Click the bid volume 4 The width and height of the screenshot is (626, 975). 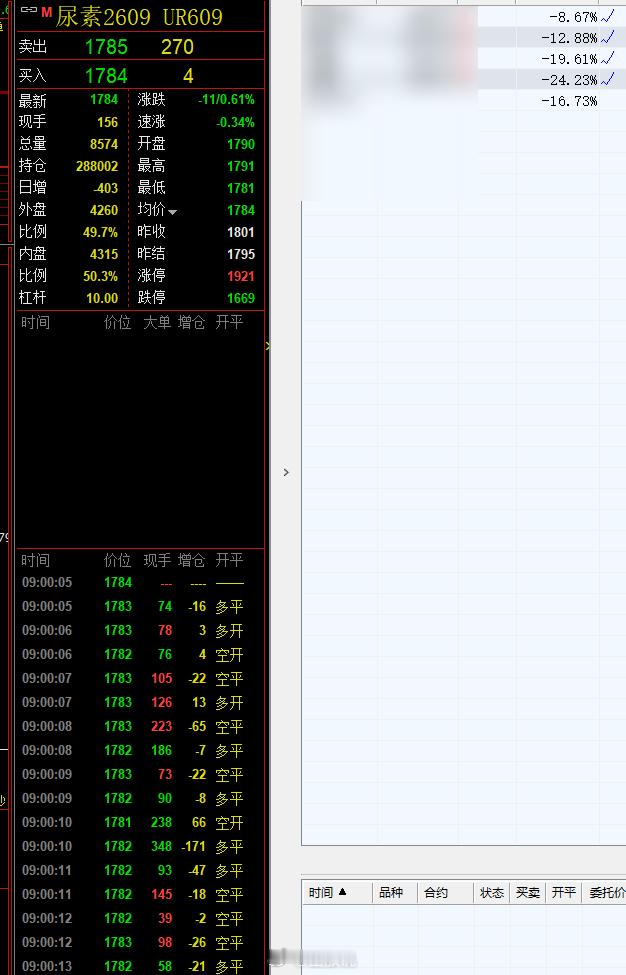tap(188, 76)
